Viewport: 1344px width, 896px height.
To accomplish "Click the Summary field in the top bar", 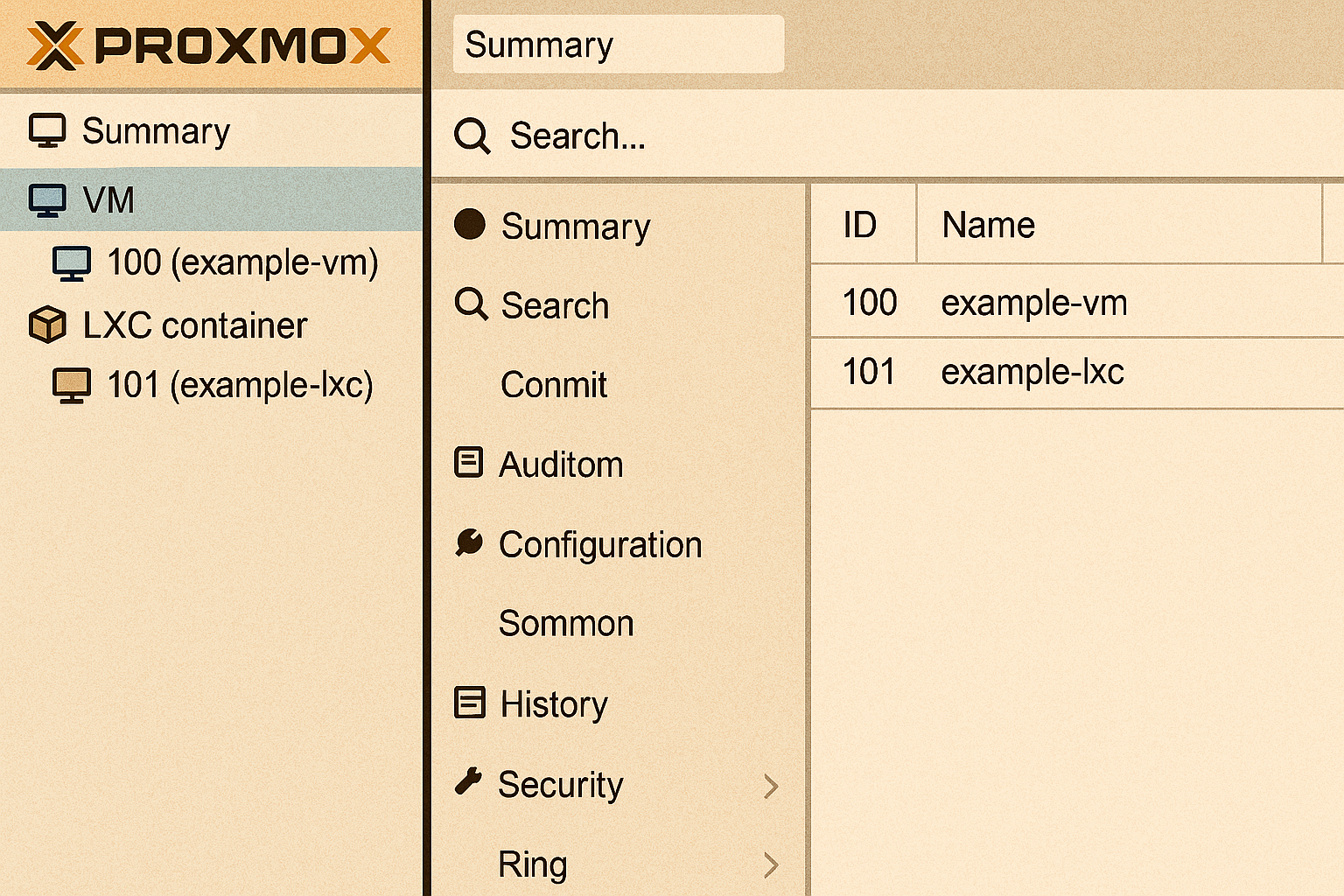I will tap(618, 44).
